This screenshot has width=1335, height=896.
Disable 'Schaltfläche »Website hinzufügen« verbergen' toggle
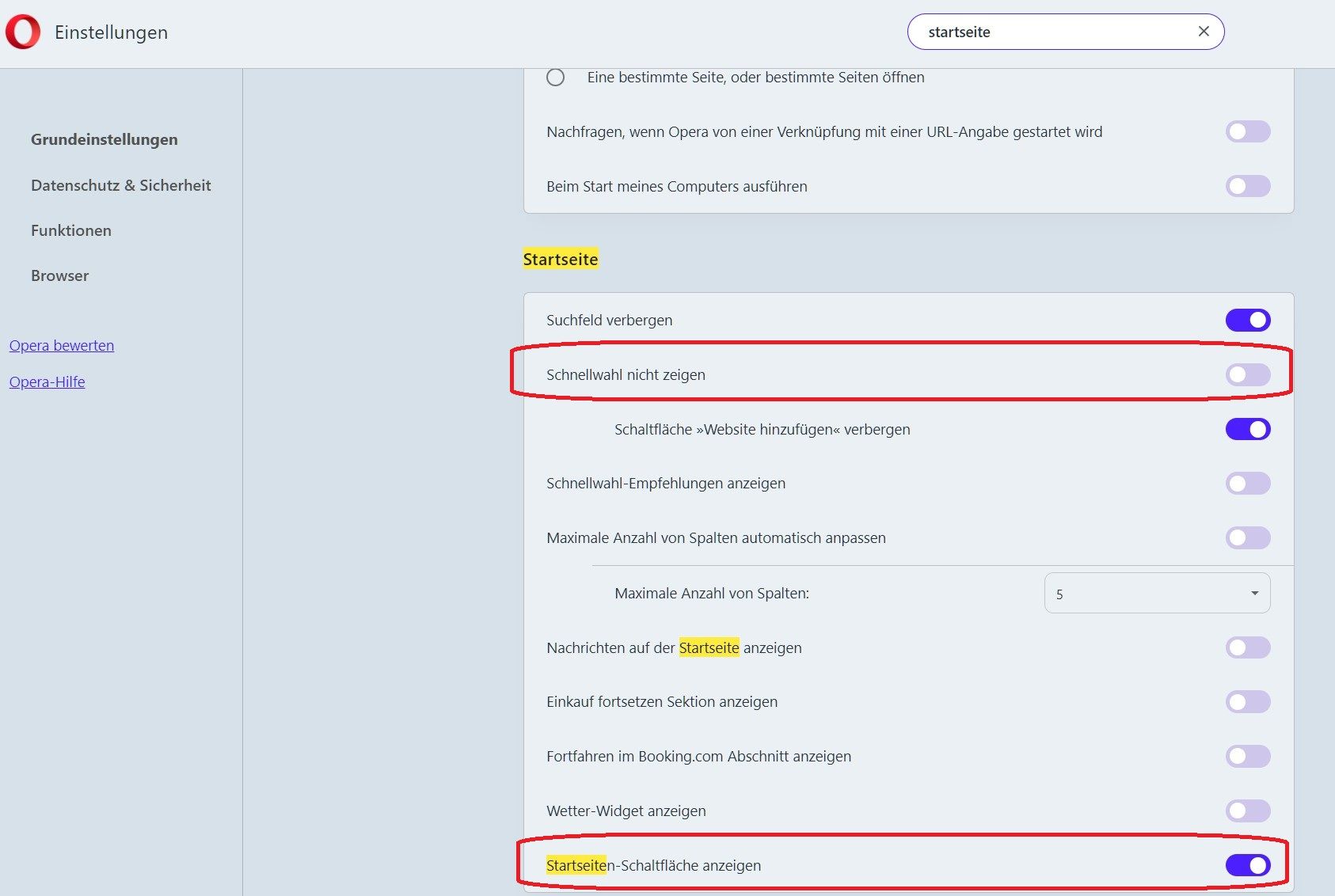click(1248, 429)
